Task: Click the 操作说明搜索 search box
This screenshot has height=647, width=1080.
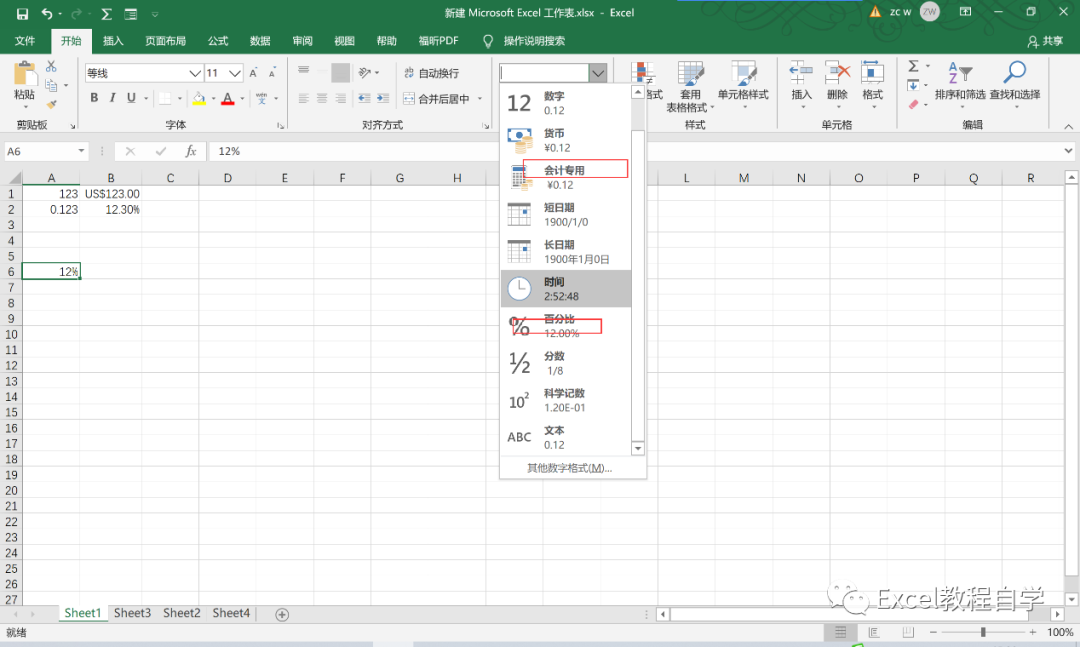Action: click(x=534, y=41)
